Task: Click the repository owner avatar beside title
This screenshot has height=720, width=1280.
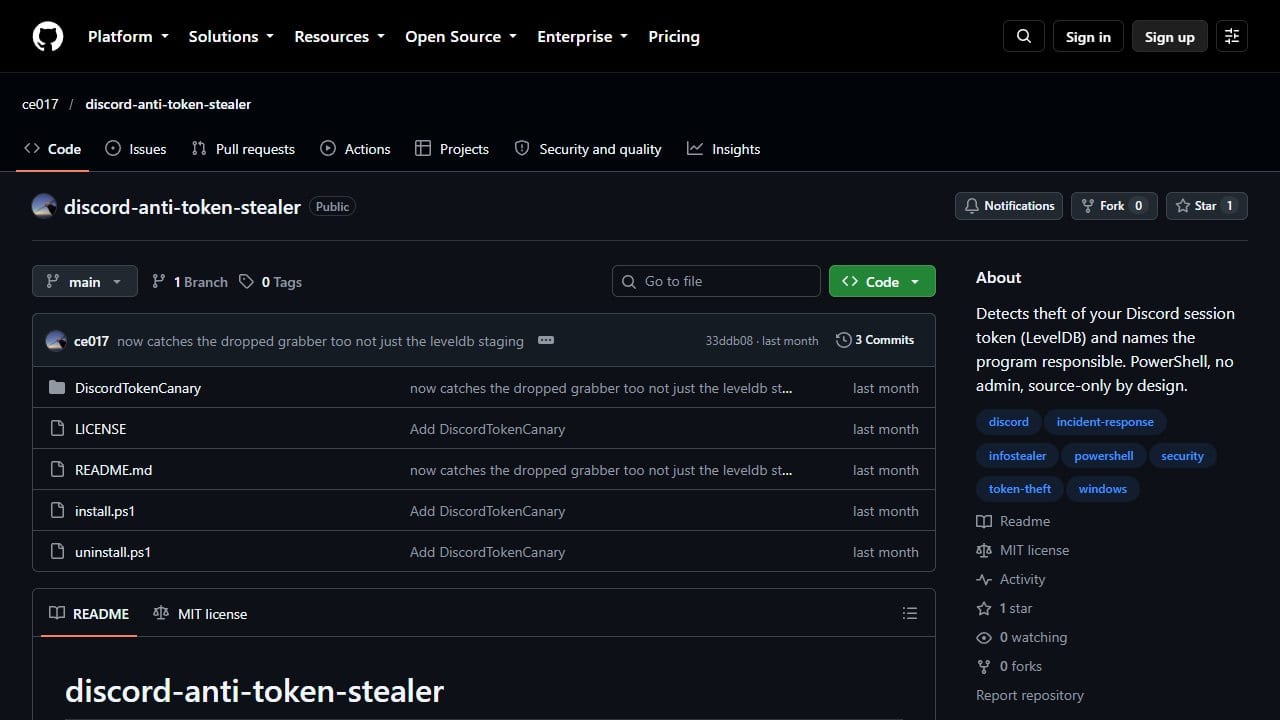Action: 44,206
